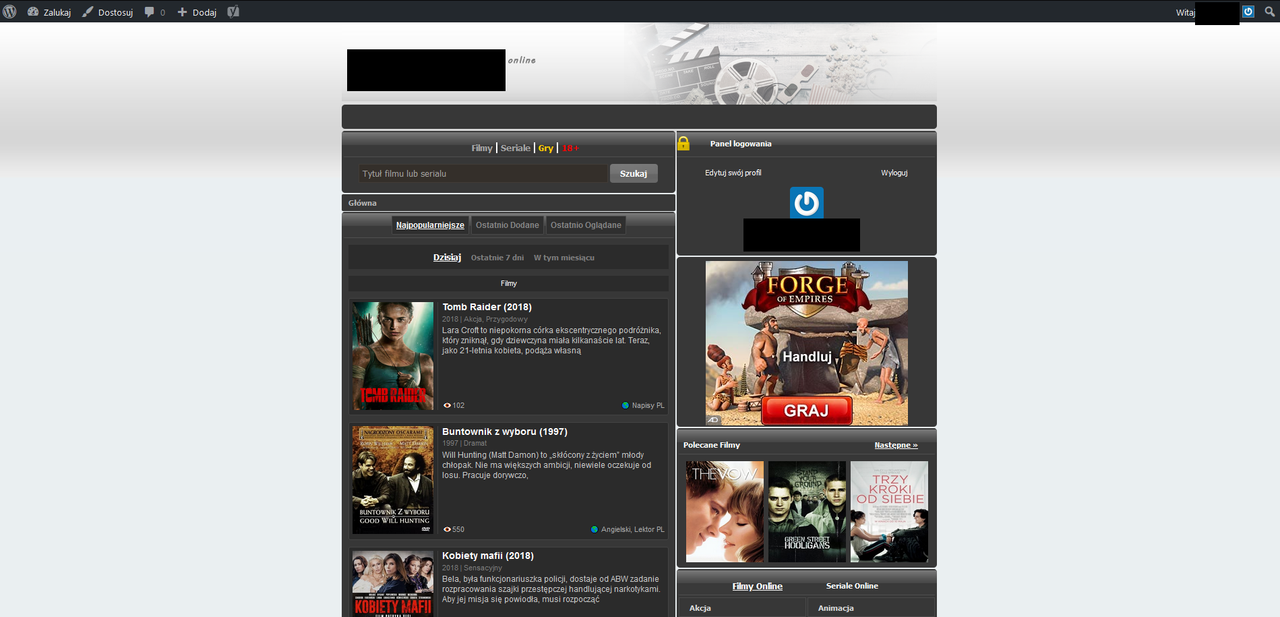Open the WordPress logo menu
This screenshot has width=1280, height=617.
[x=10, y=12]
